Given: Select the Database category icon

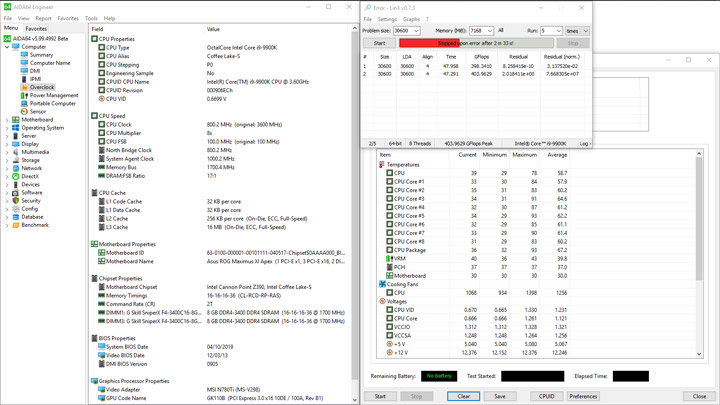Looking at the screenshot, I should pos(16,217).
